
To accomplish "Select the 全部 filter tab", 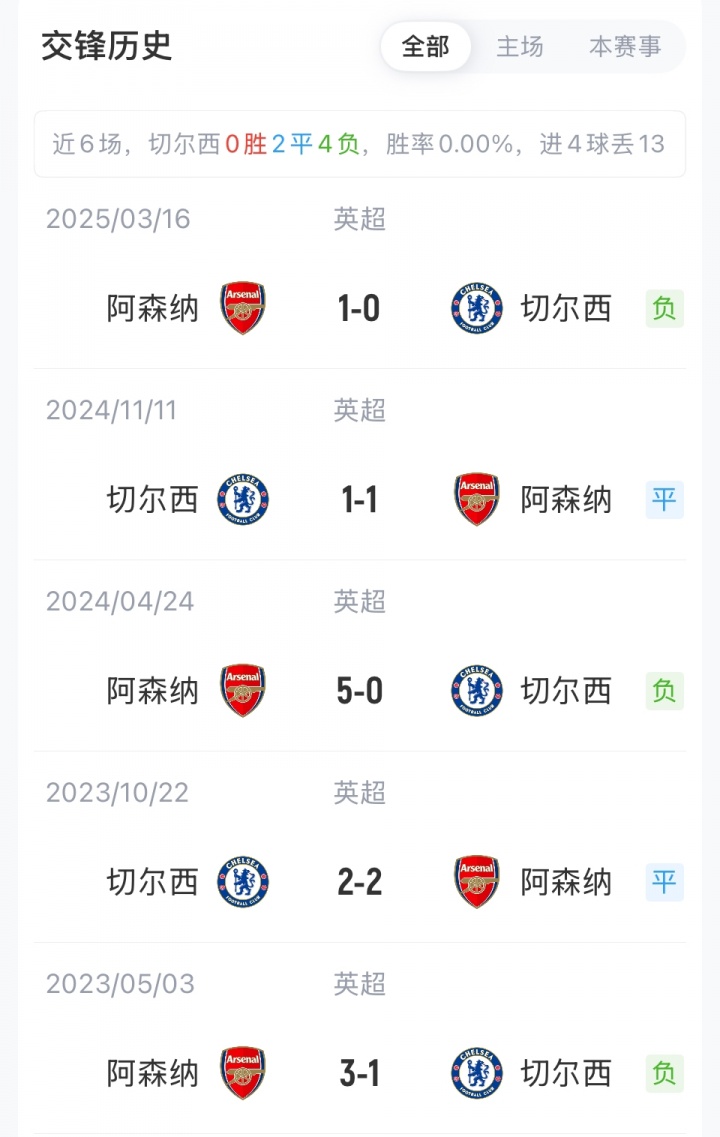I will tap(426, 46).
